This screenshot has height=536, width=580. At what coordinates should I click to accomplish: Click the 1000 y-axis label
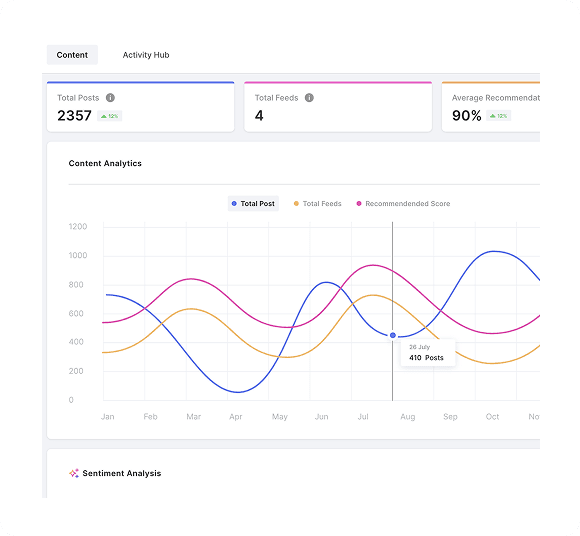point(78,255)
